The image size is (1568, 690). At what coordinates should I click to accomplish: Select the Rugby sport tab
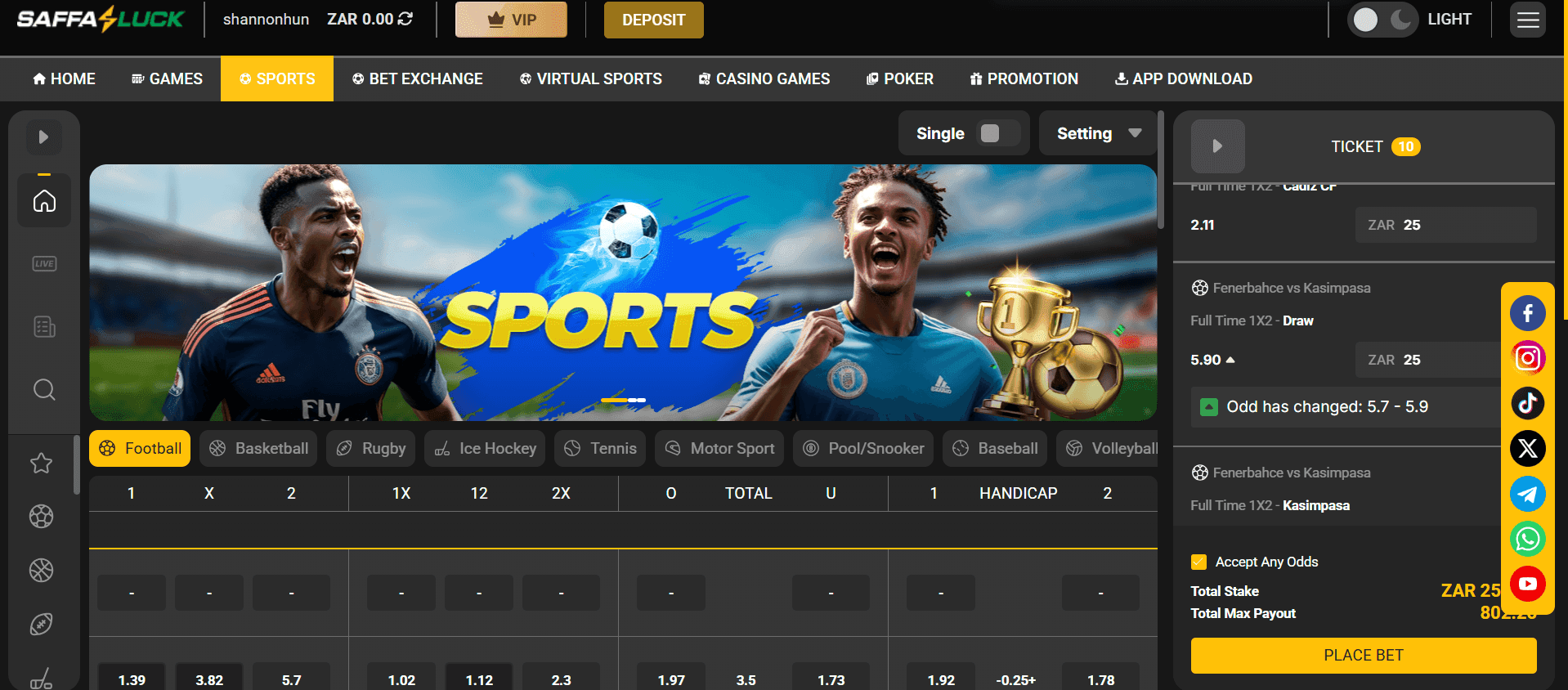coord(371,448)
